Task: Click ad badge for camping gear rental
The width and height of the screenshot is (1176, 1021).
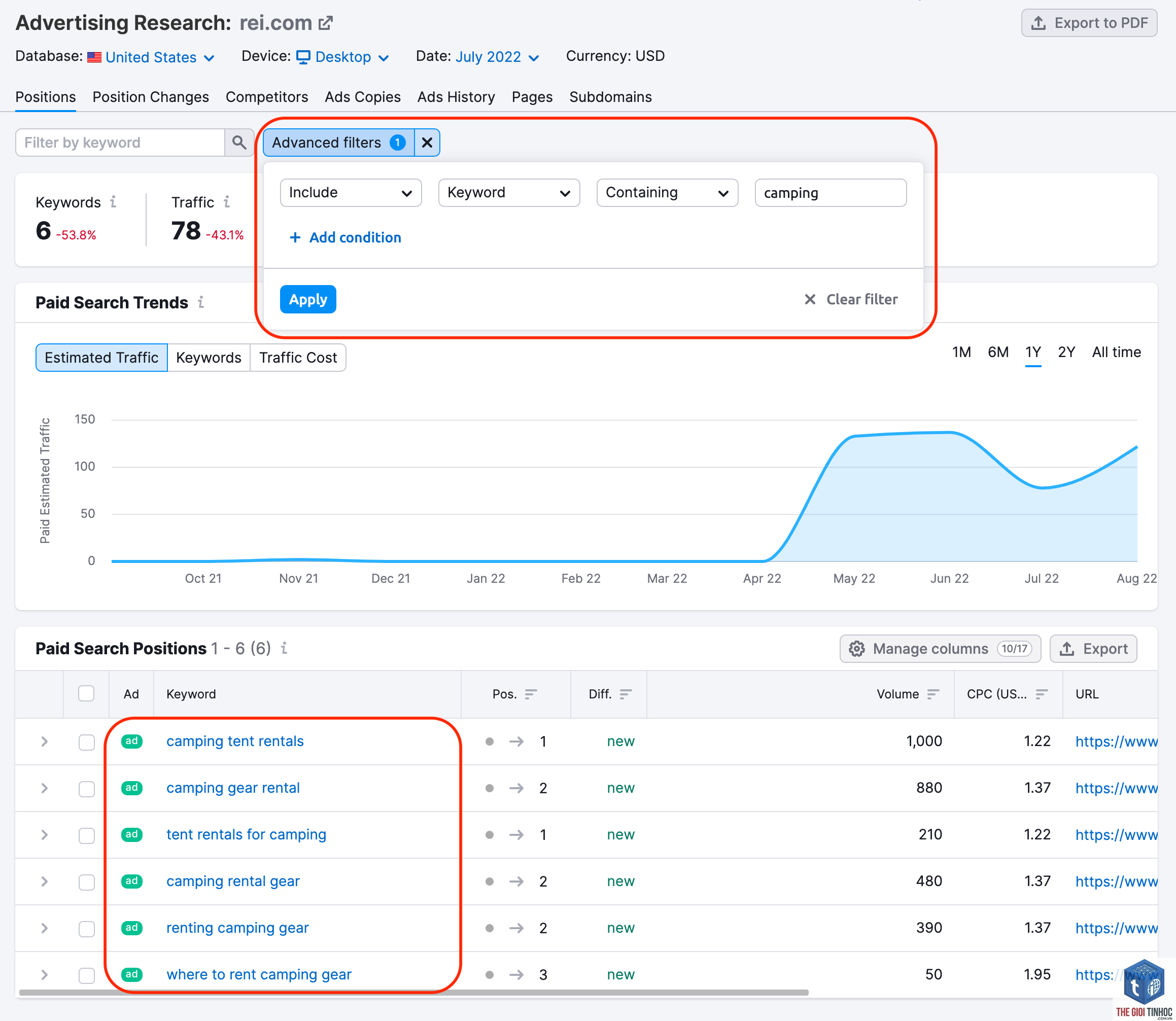Action: click(x=131, y=787)
